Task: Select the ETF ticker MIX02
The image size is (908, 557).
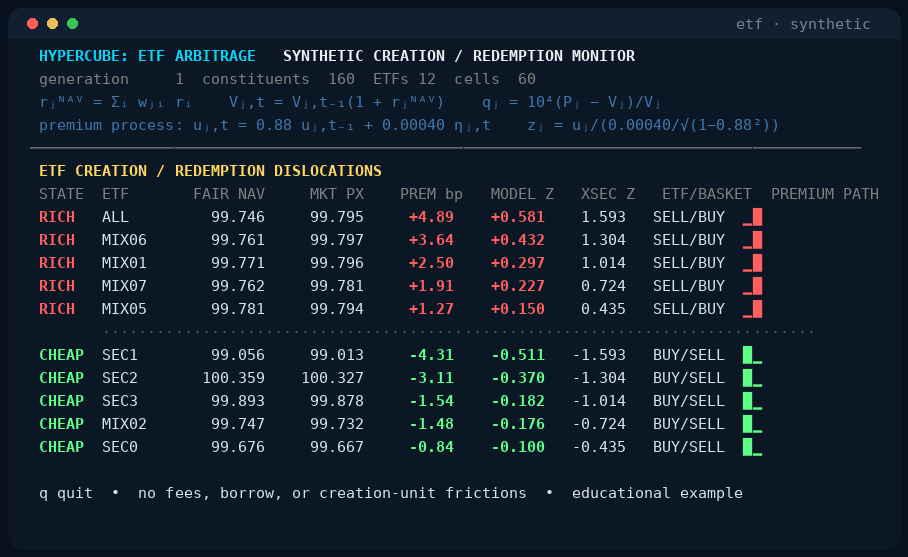Action: (x=125, y=424)
